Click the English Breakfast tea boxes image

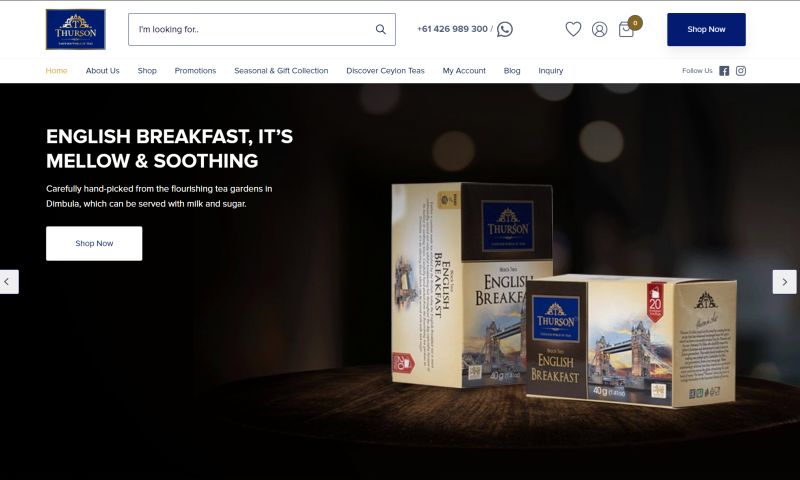coord(564,295)
